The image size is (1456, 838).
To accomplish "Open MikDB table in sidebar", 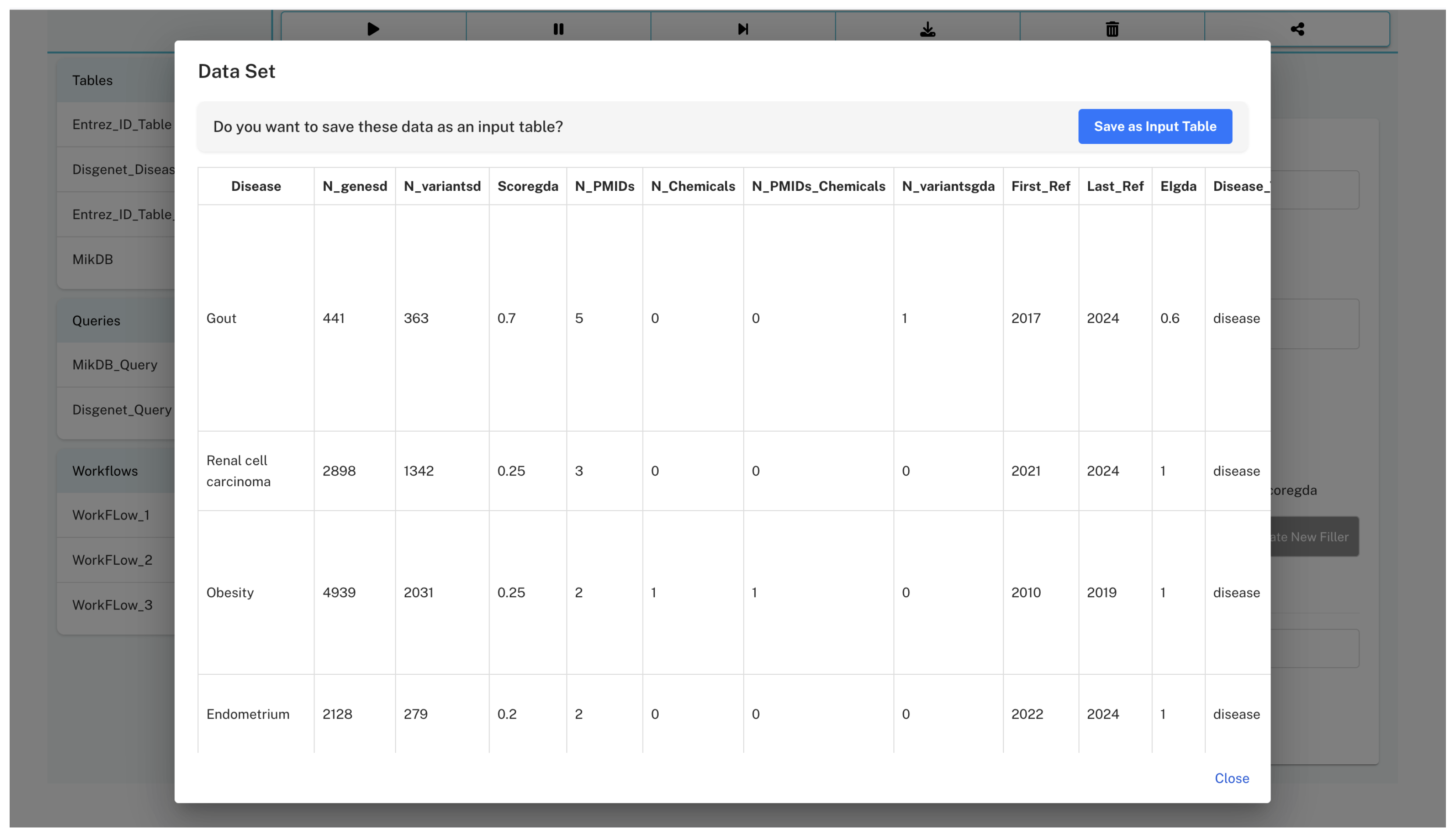I will point(93,259).
